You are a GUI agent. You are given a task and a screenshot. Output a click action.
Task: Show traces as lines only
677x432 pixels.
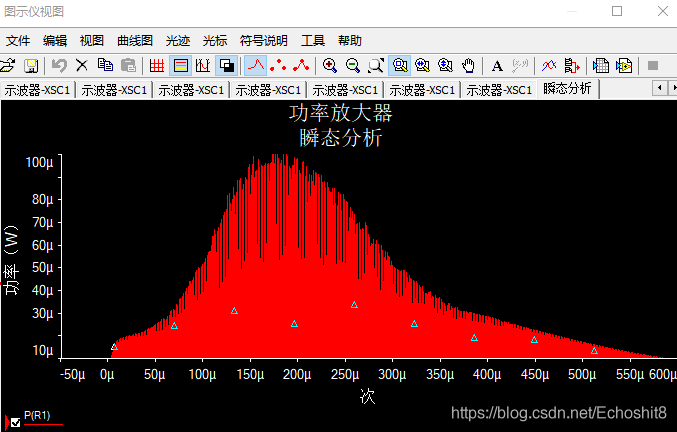(256, 66)
